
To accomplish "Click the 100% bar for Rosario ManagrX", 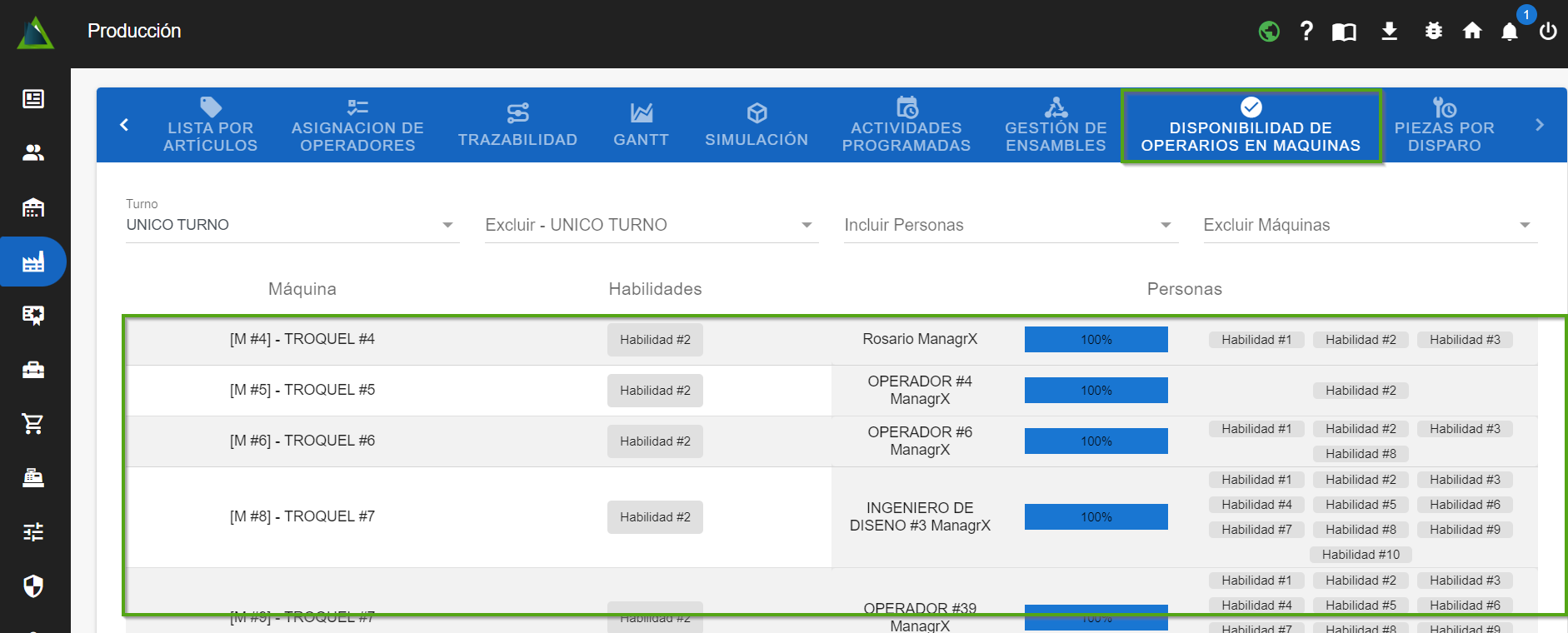I will pyautogui.click(x=1096, y=340).
